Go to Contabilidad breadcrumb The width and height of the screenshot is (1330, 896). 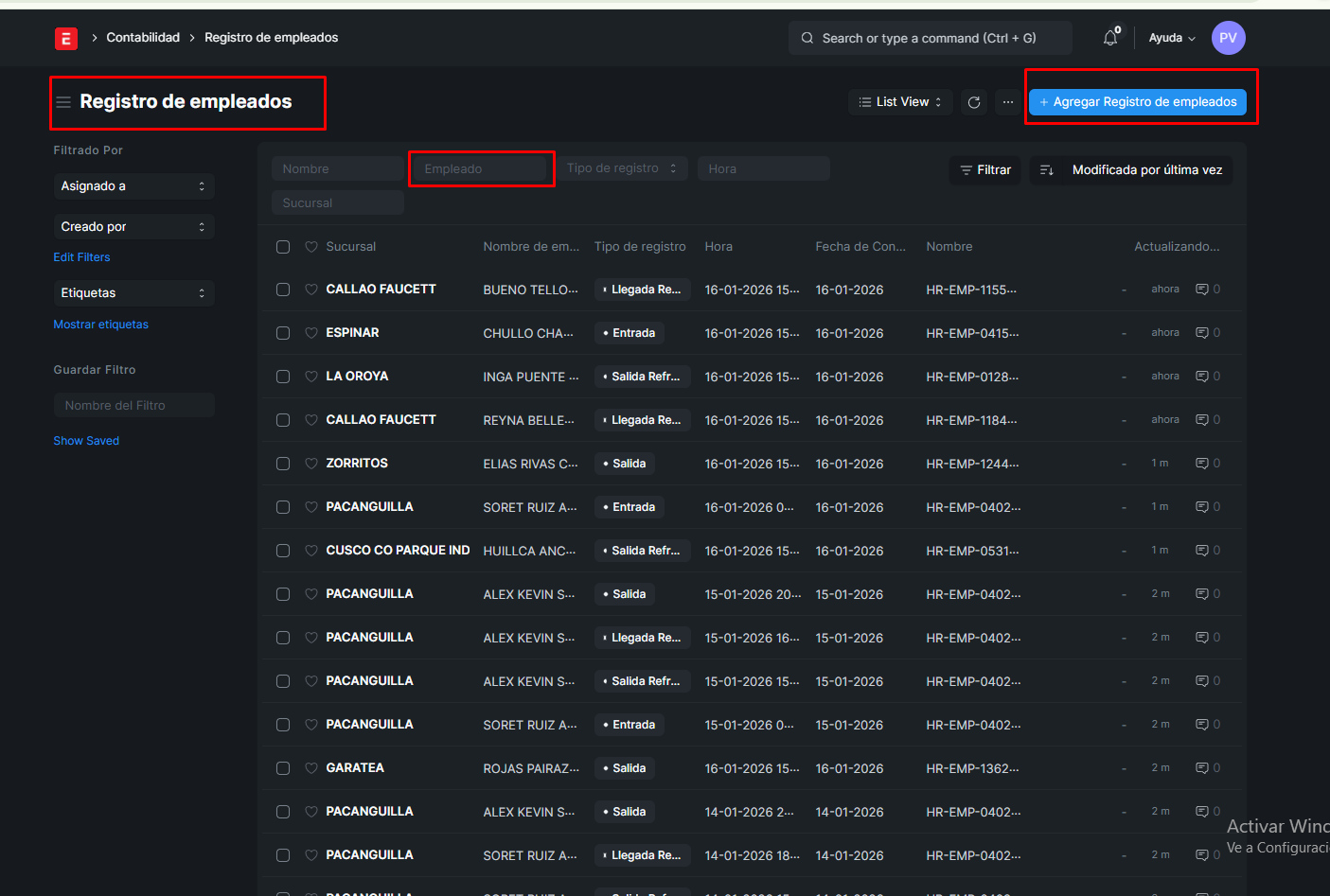143,38
